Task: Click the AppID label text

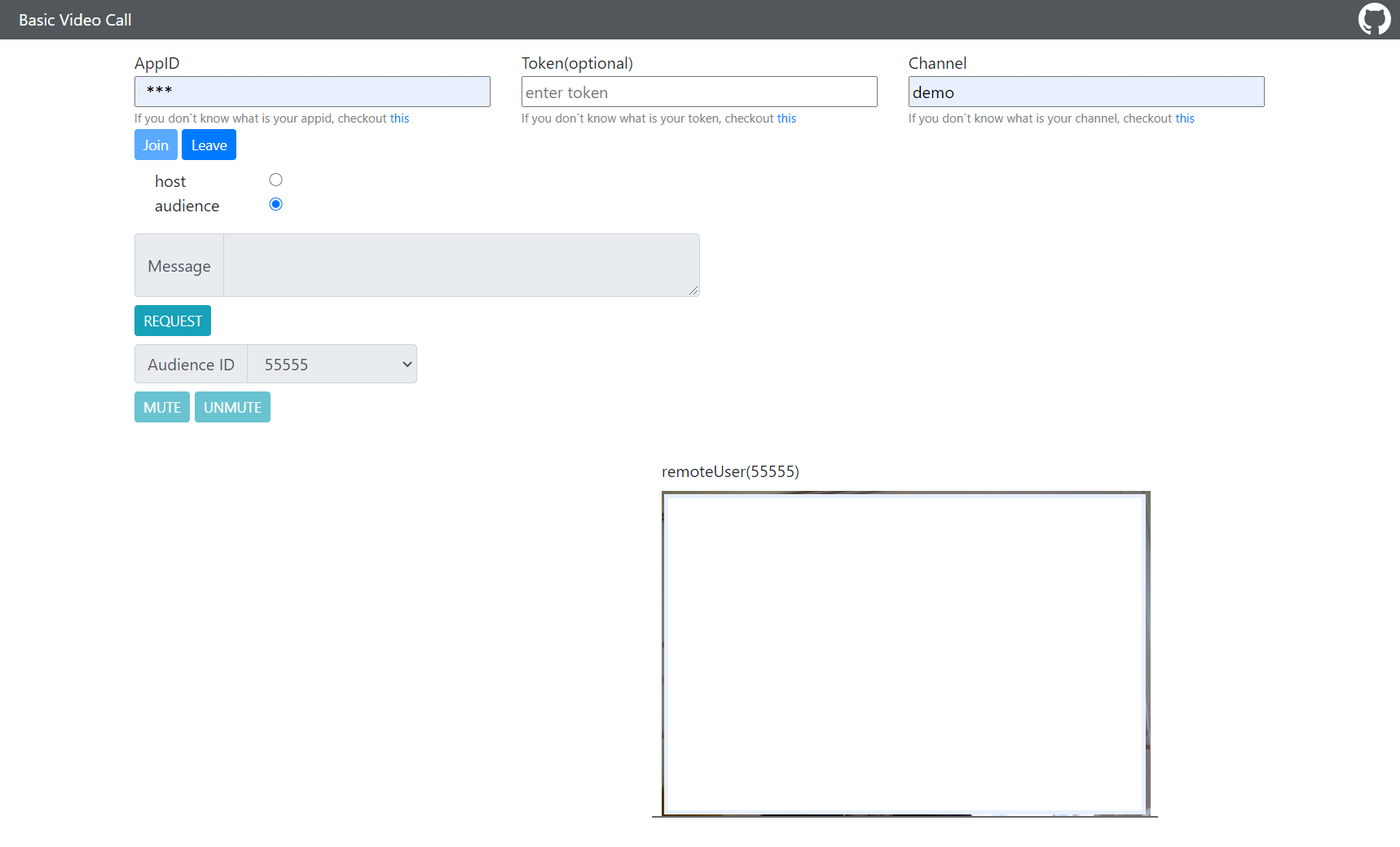Action: (157, 63)
